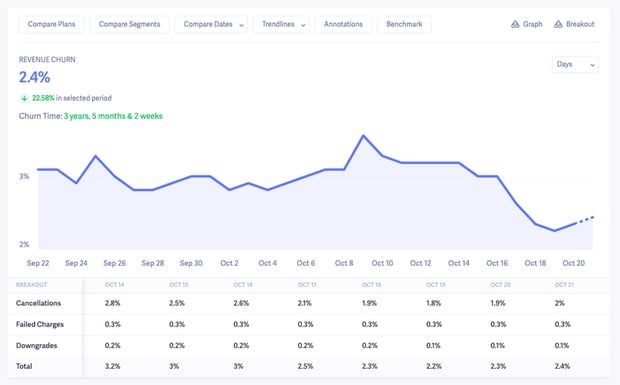Click the chart peak near Oct 9
The image size is (620, 385).
363,136
